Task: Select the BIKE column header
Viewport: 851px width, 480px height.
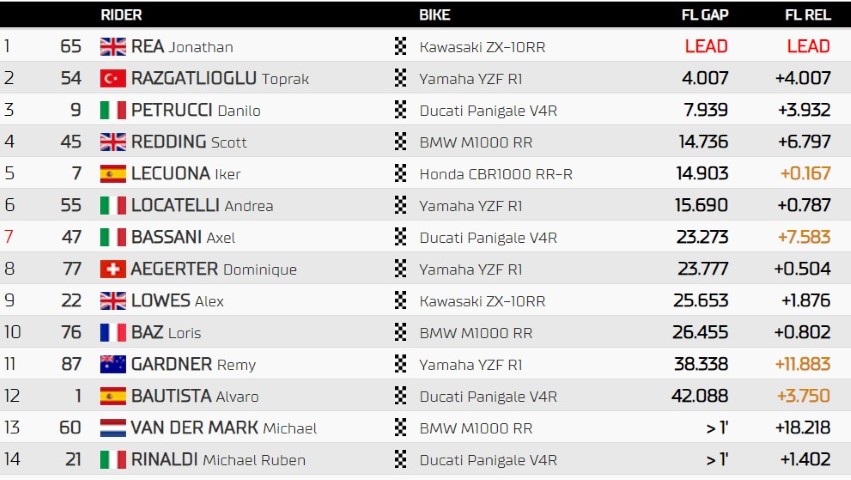Action: (435, 15)
